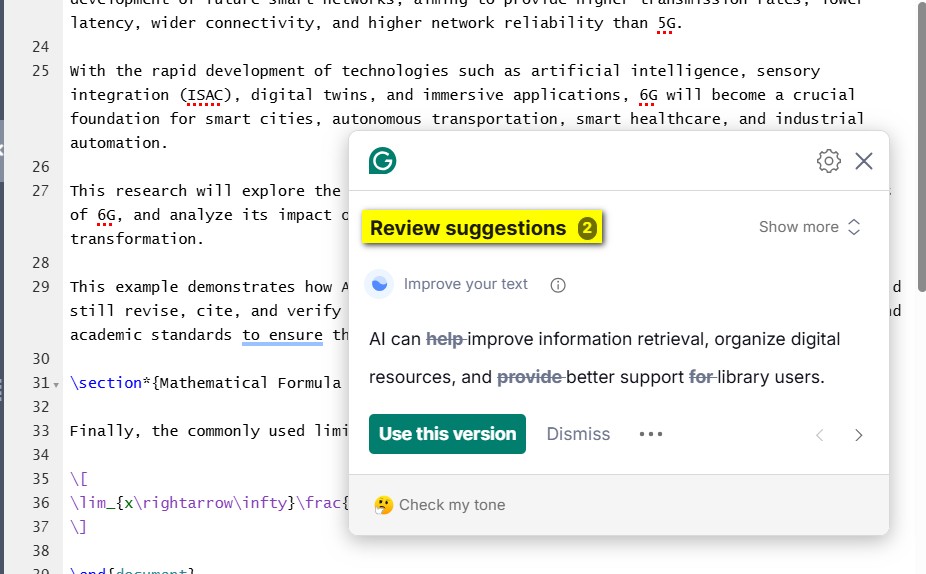Click the struck-through word 'provide'

[x=530, y=377]
